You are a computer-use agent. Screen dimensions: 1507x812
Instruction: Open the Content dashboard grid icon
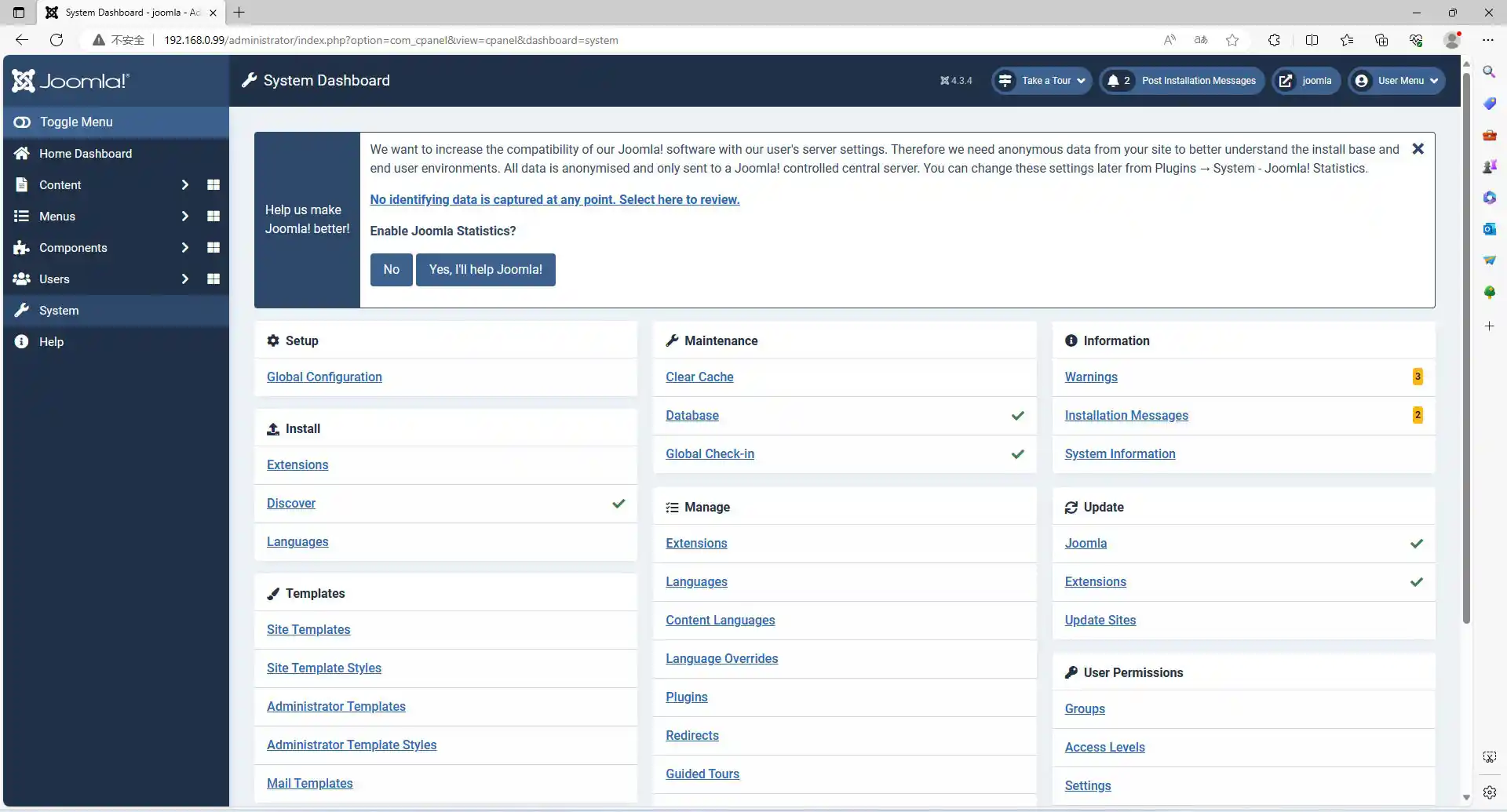[213, 185]
